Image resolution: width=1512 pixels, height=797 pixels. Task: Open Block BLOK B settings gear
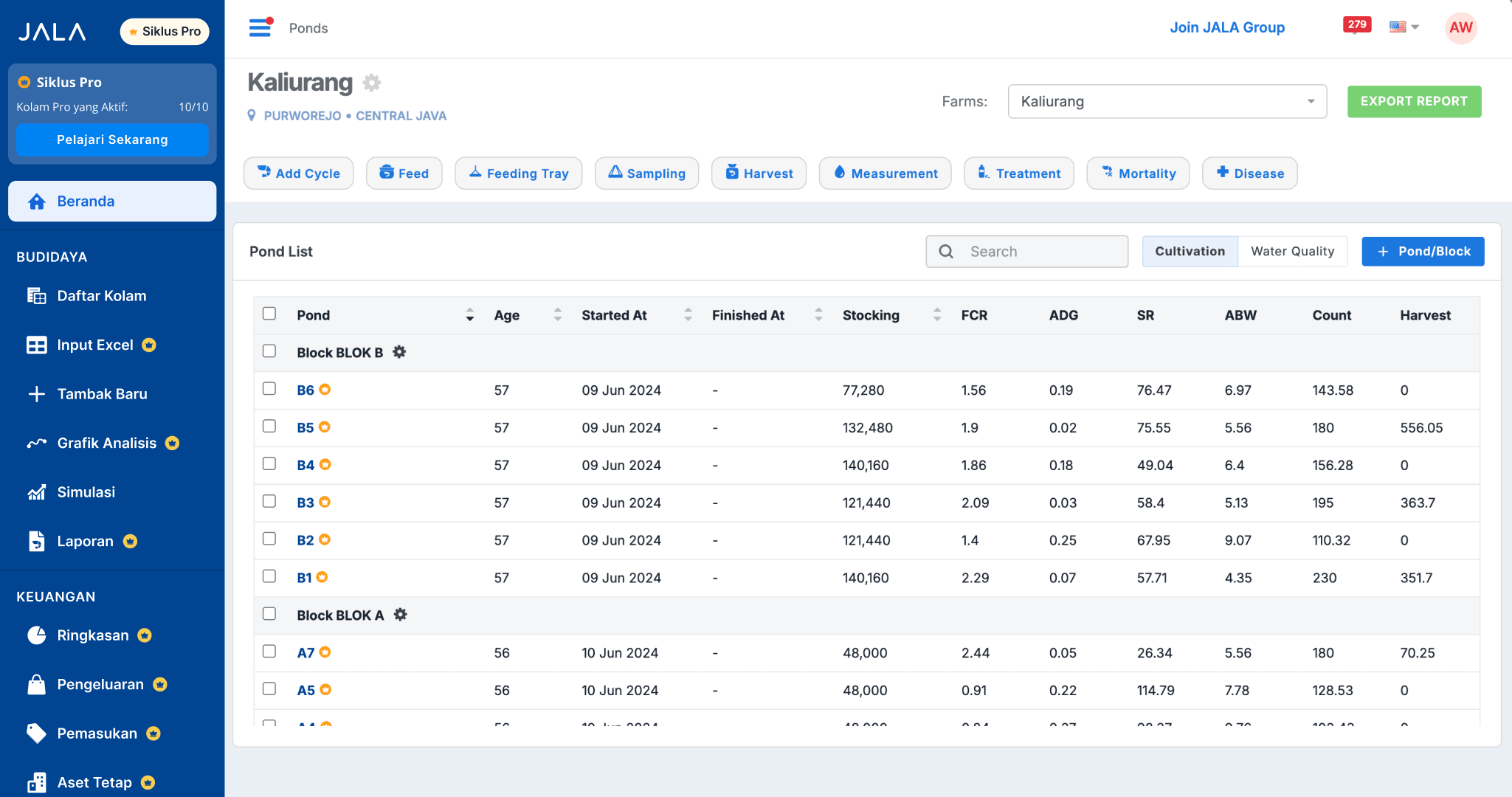click(x=399, y=352)
